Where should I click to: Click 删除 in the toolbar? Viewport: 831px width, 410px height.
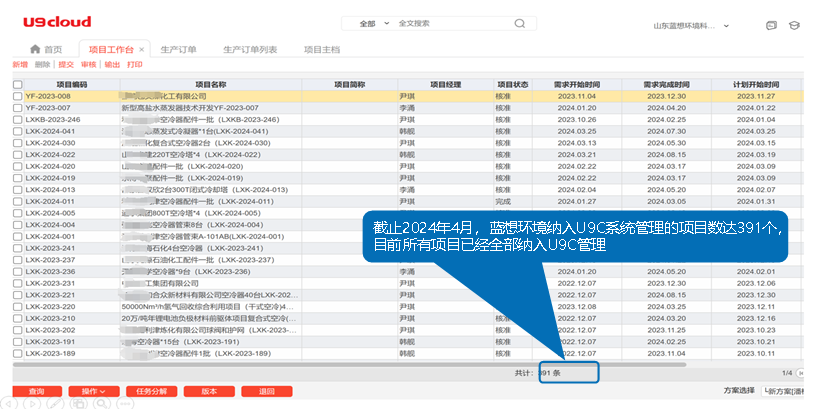click(42, 65)
